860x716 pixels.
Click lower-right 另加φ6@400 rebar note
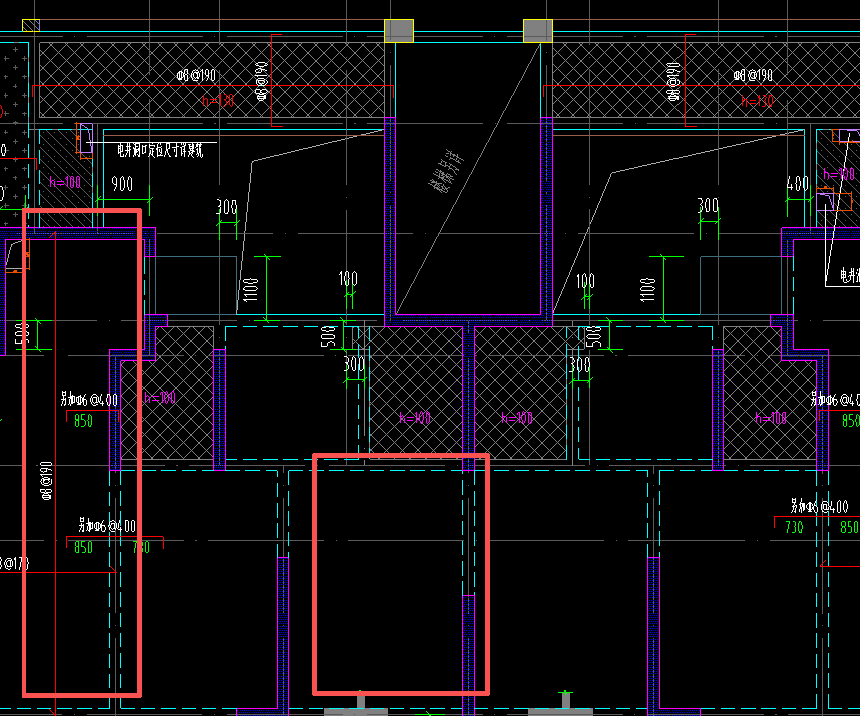(x=819, y=506)
